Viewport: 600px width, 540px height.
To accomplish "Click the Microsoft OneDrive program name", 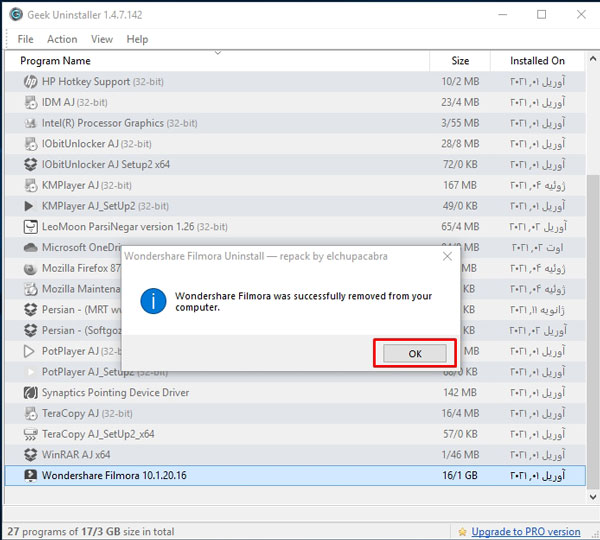I will click(x=81, y=248).
